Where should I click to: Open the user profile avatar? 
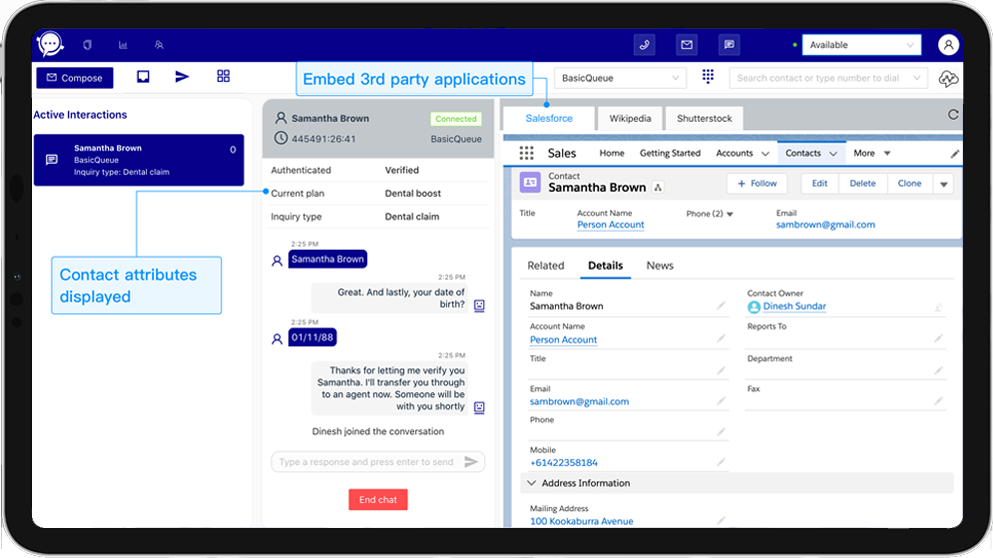pyautogui.click(x=948, y=45)
